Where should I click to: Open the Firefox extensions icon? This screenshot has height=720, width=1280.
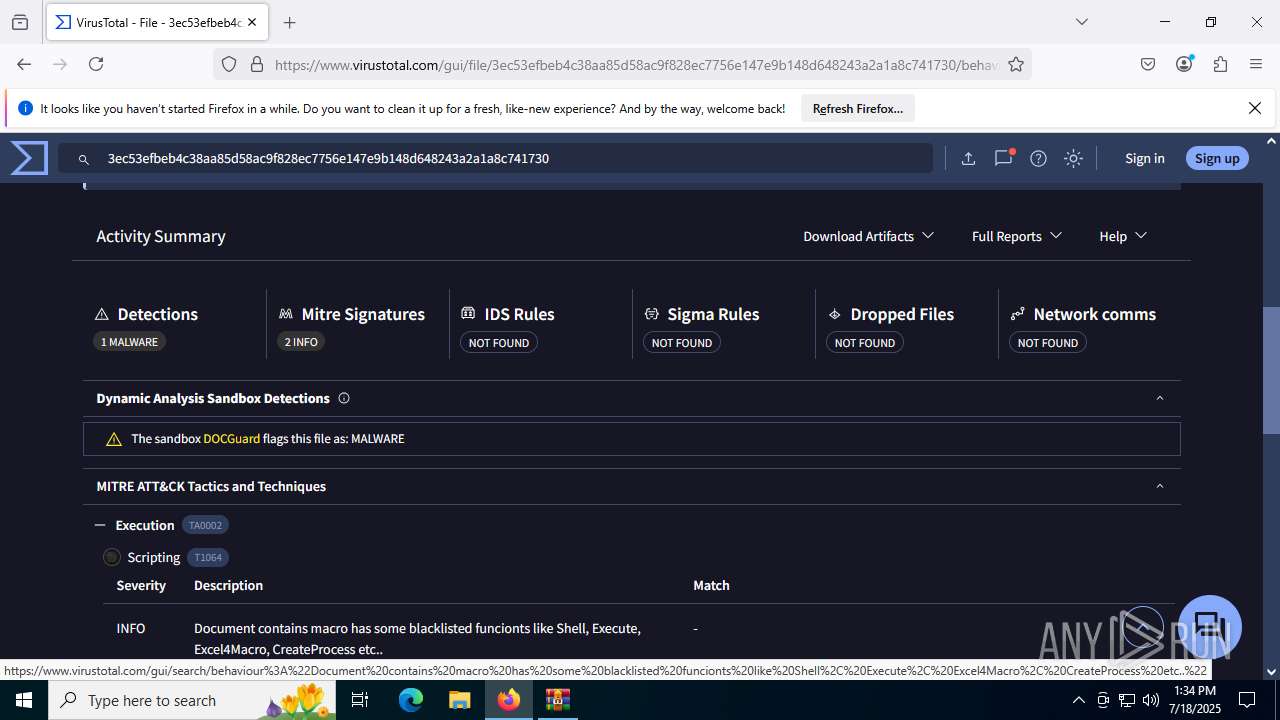tap(1220, 64)
